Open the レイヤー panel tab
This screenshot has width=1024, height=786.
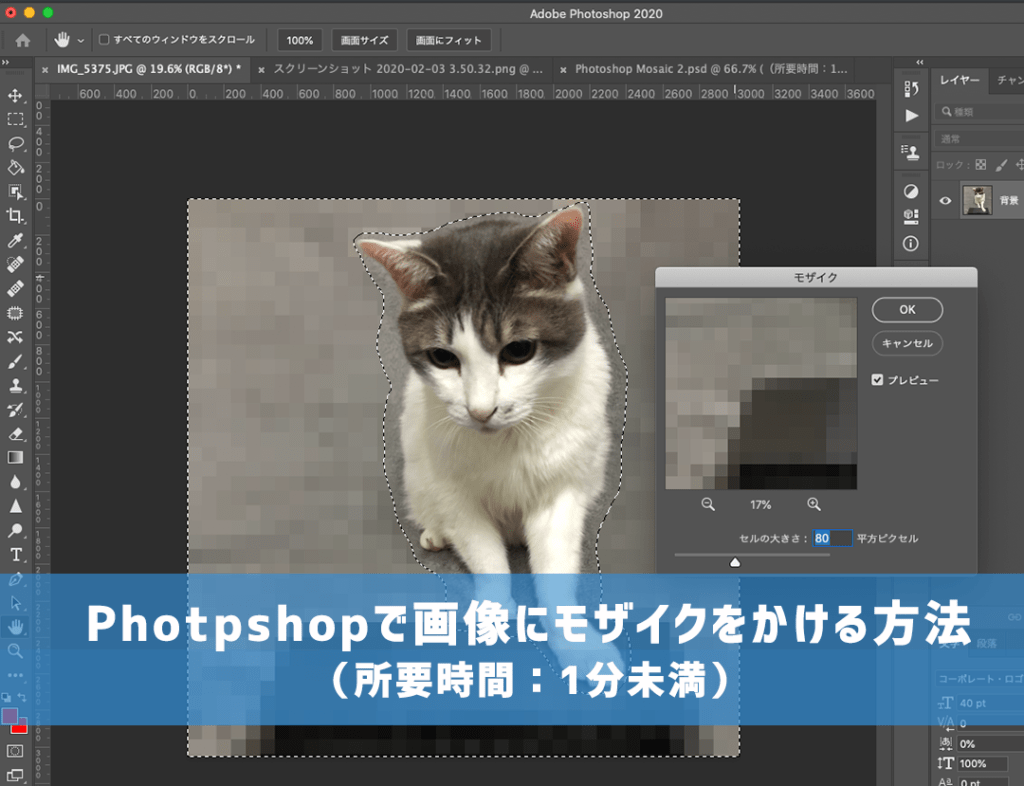tap(959, 80)
